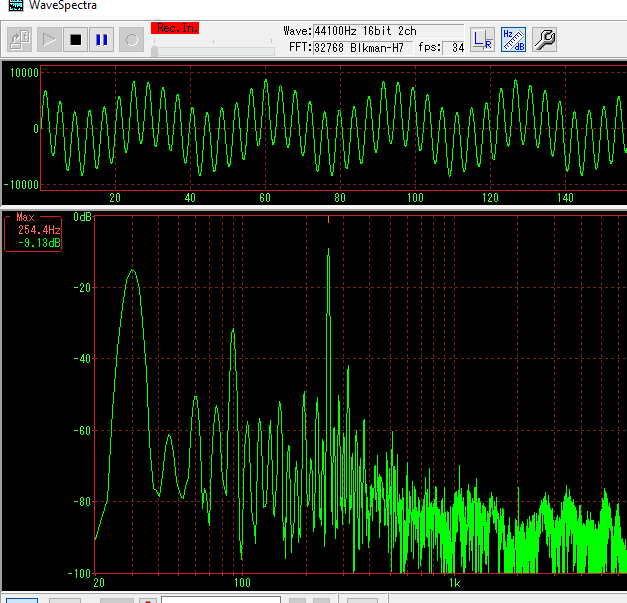Toggle the L/R channel selection icon
This screenshot has width=627, height=603.
click(482, 40)
